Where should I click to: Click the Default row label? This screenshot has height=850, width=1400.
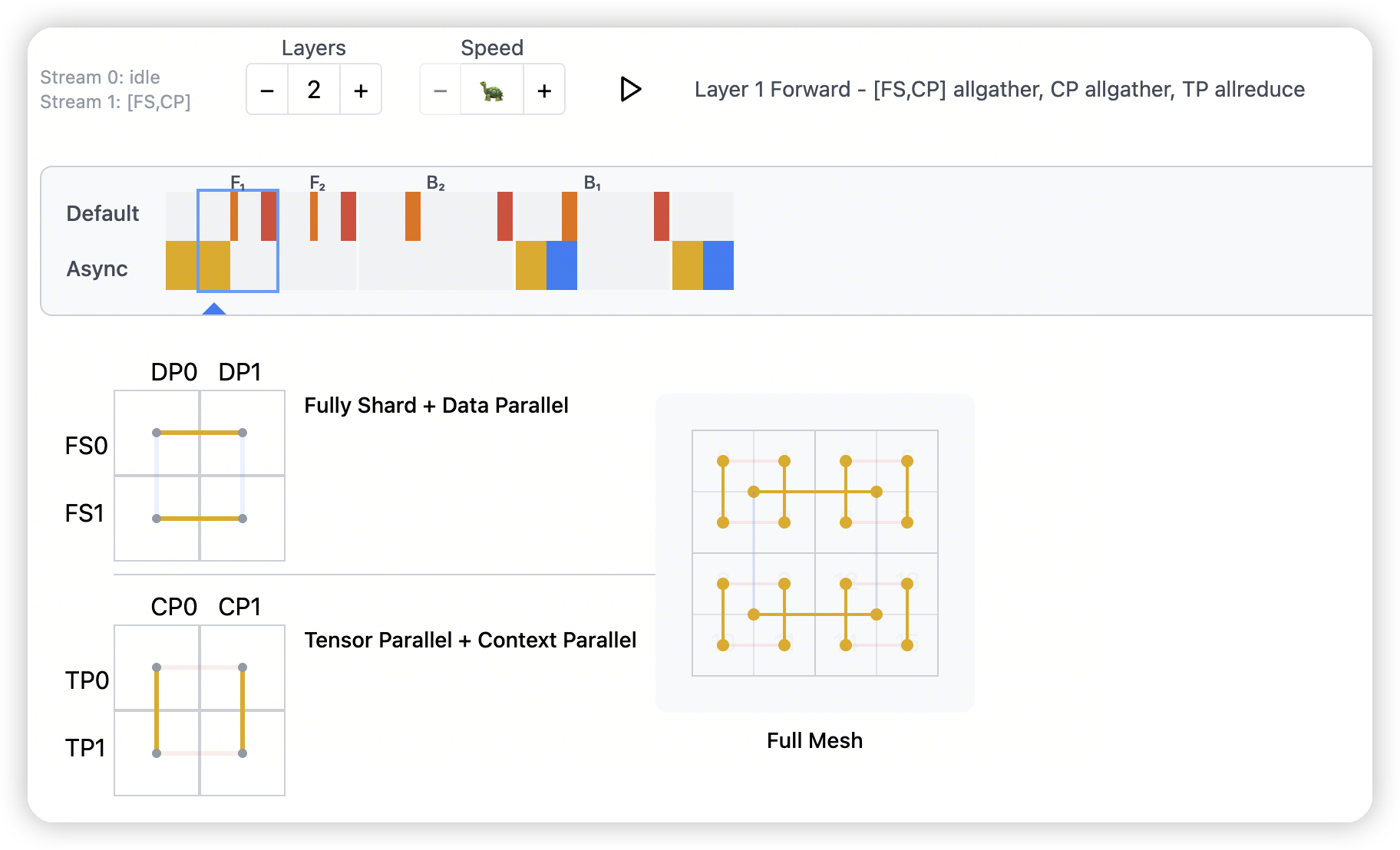click(x=102, y=213)
